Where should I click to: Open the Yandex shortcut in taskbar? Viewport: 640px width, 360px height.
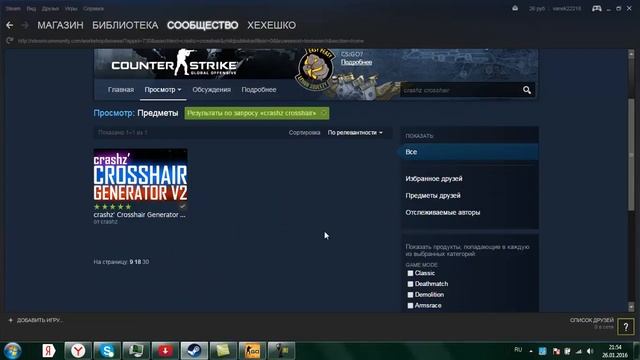(49, 351)
